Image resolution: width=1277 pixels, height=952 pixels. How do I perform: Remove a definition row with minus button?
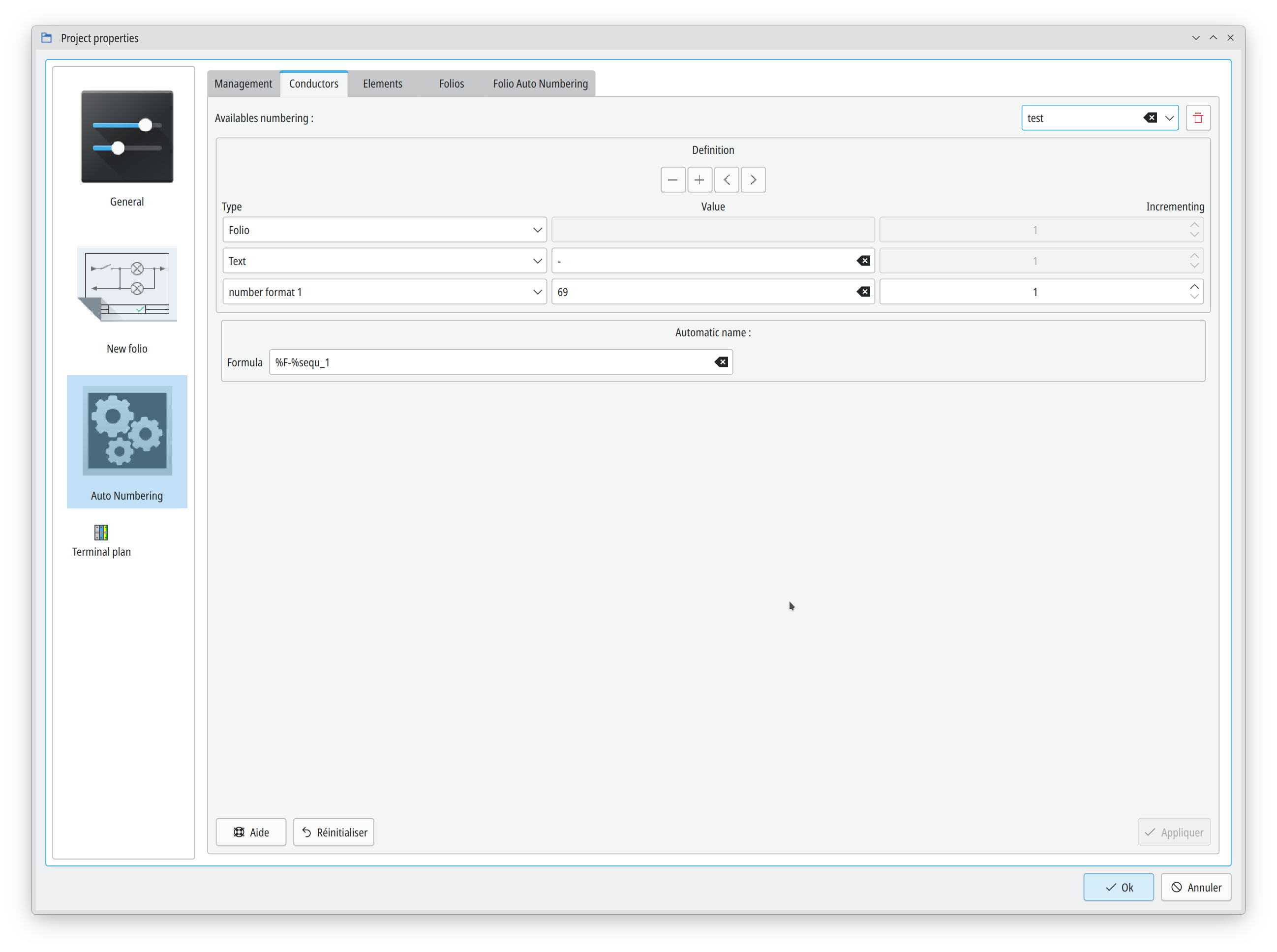click(x=673, y=180)
